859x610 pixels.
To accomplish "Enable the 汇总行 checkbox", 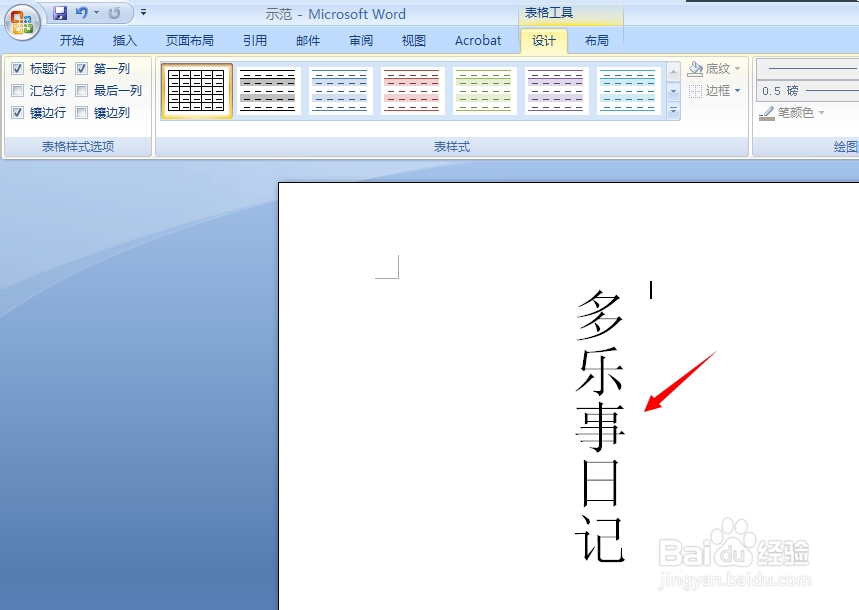I will click(17, 90).
